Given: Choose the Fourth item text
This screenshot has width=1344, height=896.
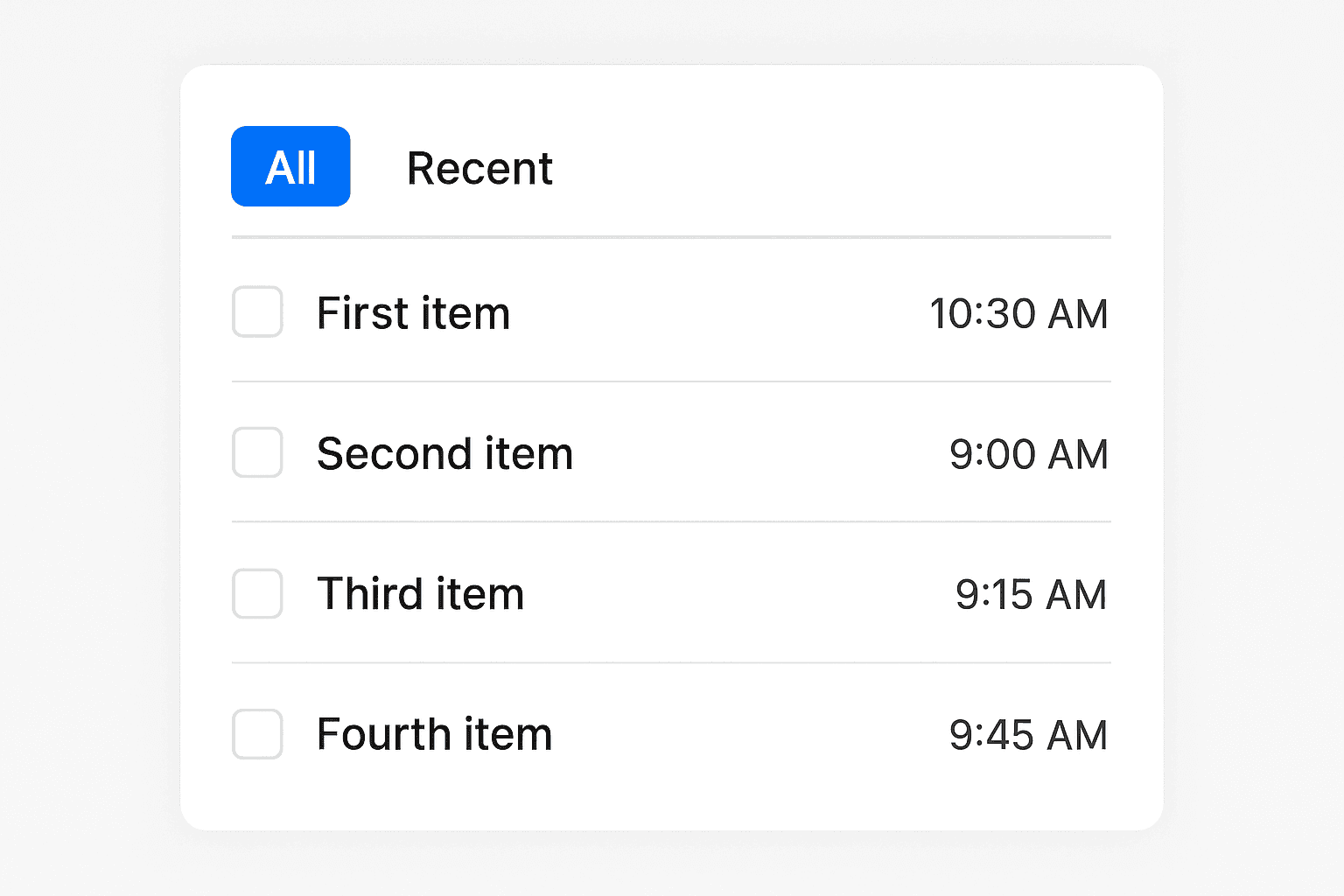Looking at the screenshot, I should tap(434, 734).
